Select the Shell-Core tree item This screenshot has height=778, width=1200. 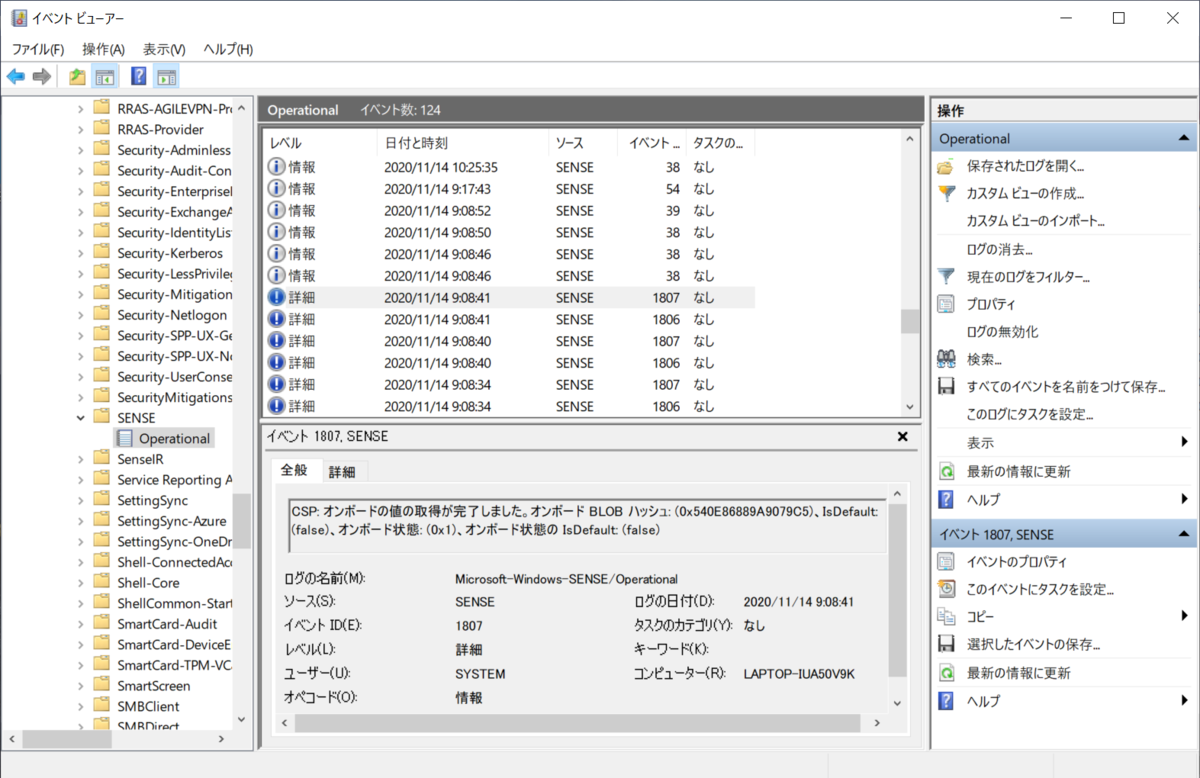[148, 583]
